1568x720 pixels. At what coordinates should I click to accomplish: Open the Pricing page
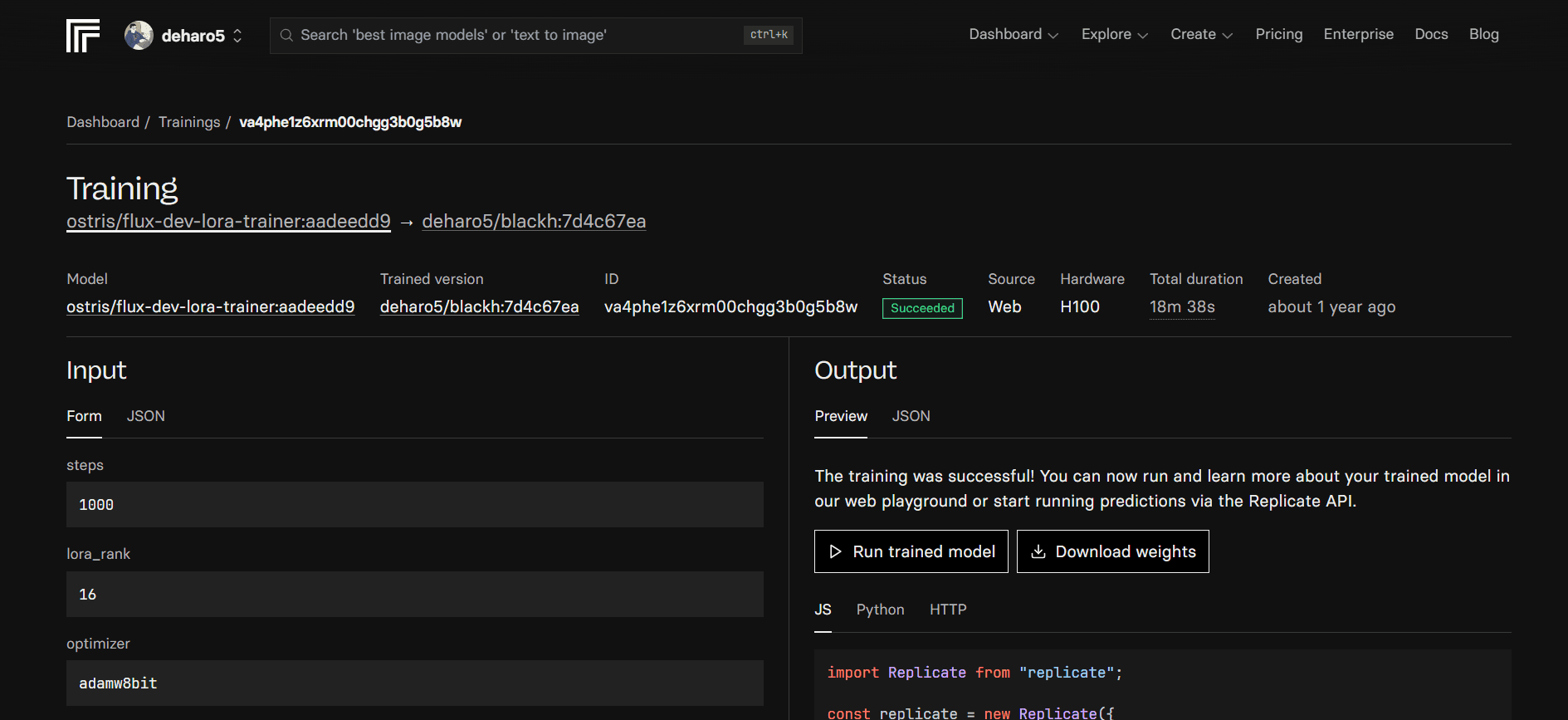coord(1278,35)
